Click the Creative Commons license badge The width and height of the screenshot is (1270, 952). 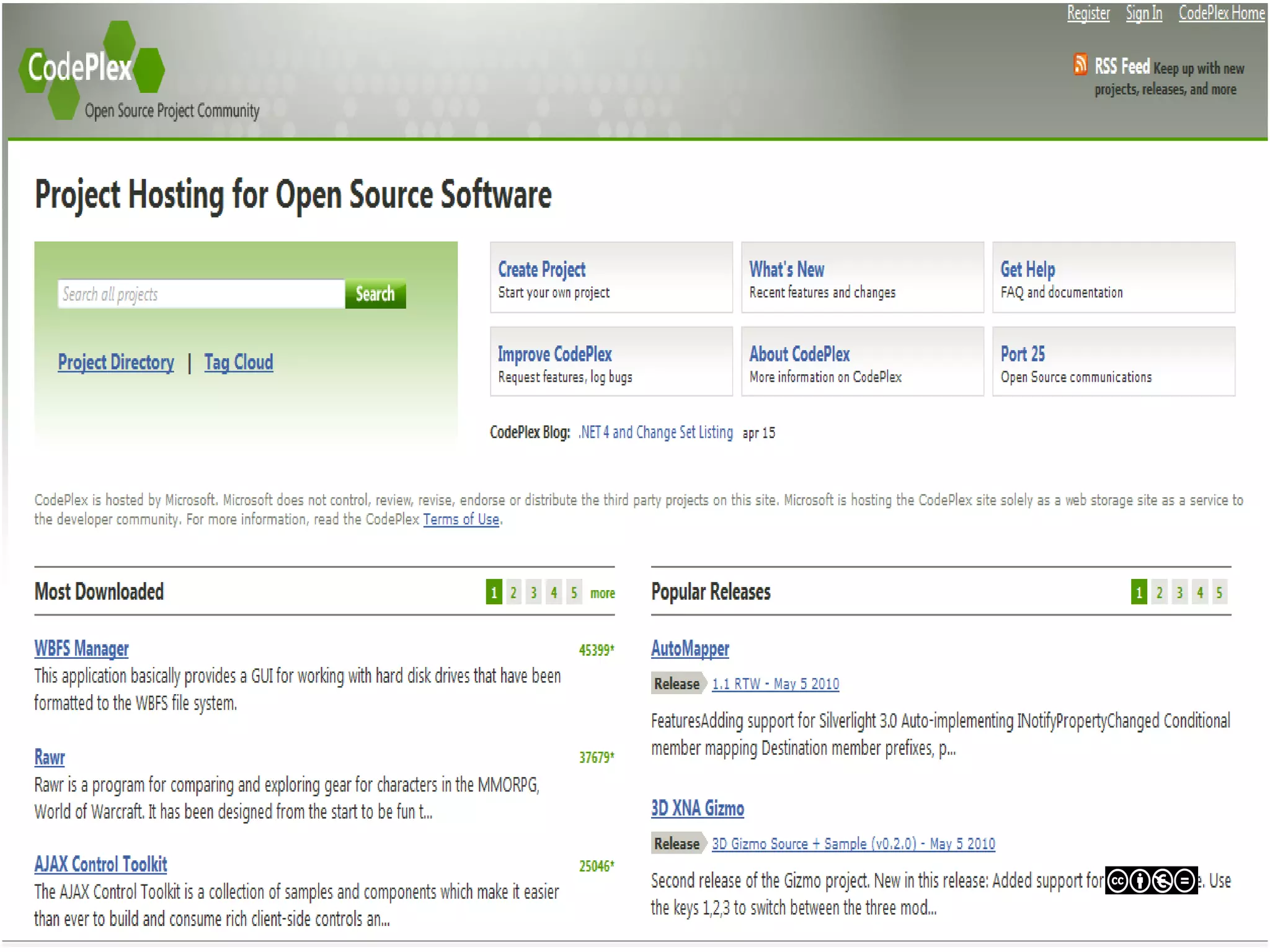tap(1151, 881)
